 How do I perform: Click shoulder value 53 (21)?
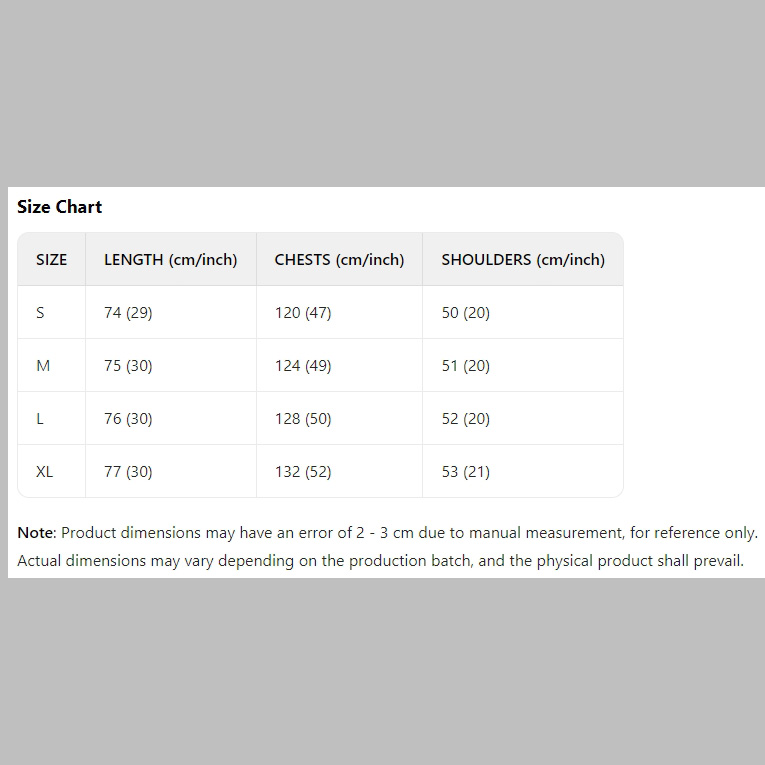click(x=466, y=472)
